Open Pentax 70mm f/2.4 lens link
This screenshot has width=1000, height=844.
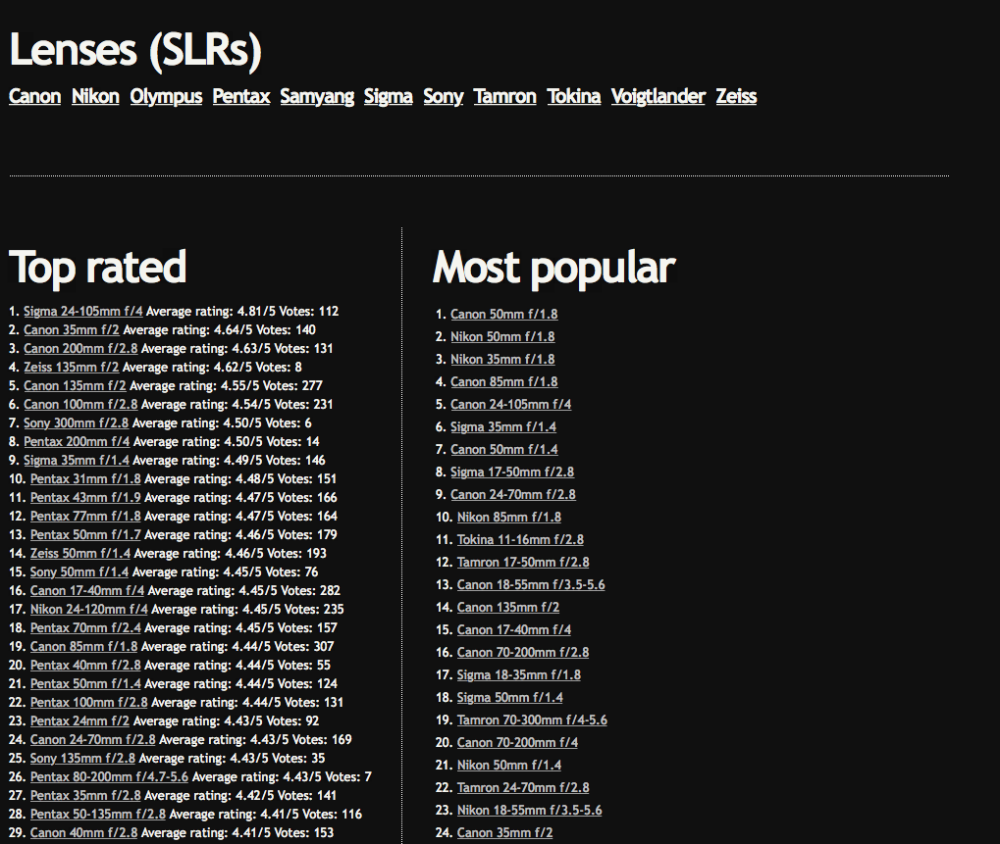coord(85,628)
